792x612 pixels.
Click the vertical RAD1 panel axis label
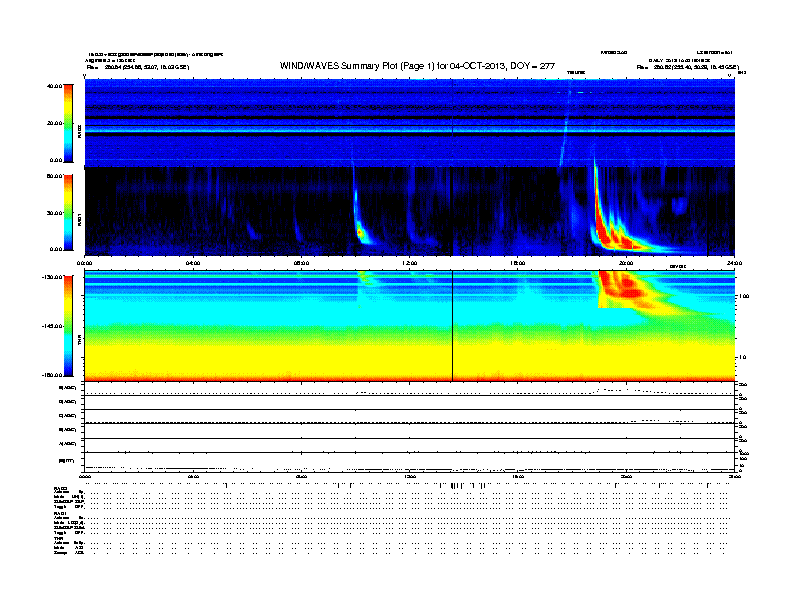(79, 219)
